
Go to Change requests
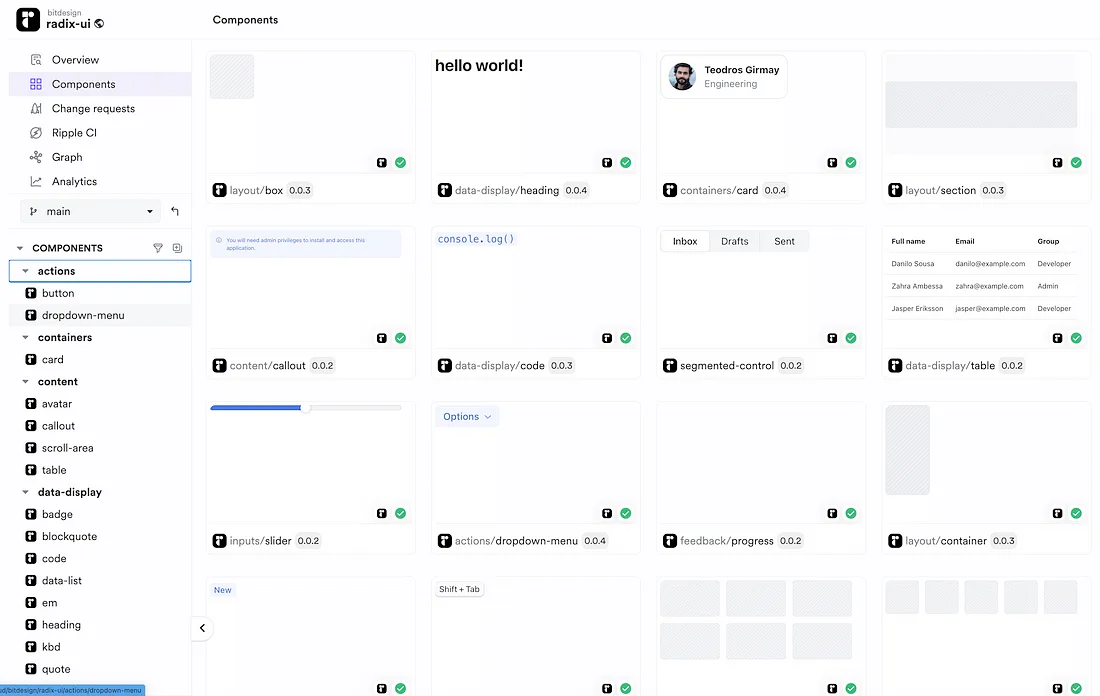[93, 108]
